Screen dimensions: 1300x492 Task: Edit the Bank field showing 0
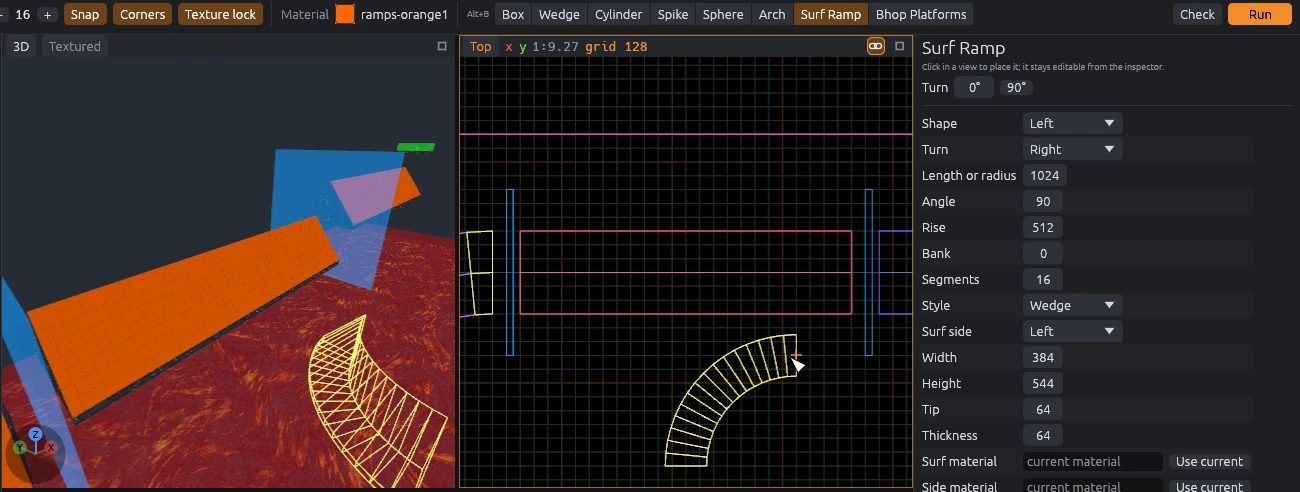pos(1043,253)
